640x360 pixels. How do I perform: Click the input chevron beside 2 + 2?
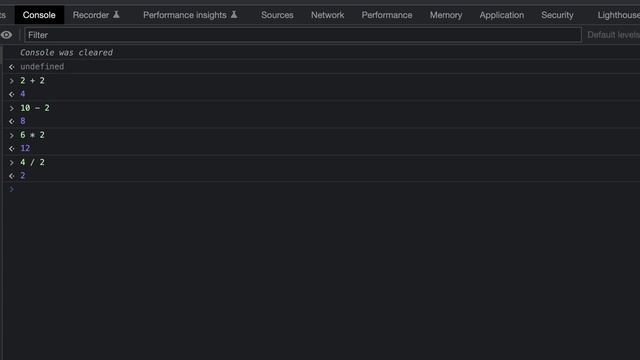(11, 81)
